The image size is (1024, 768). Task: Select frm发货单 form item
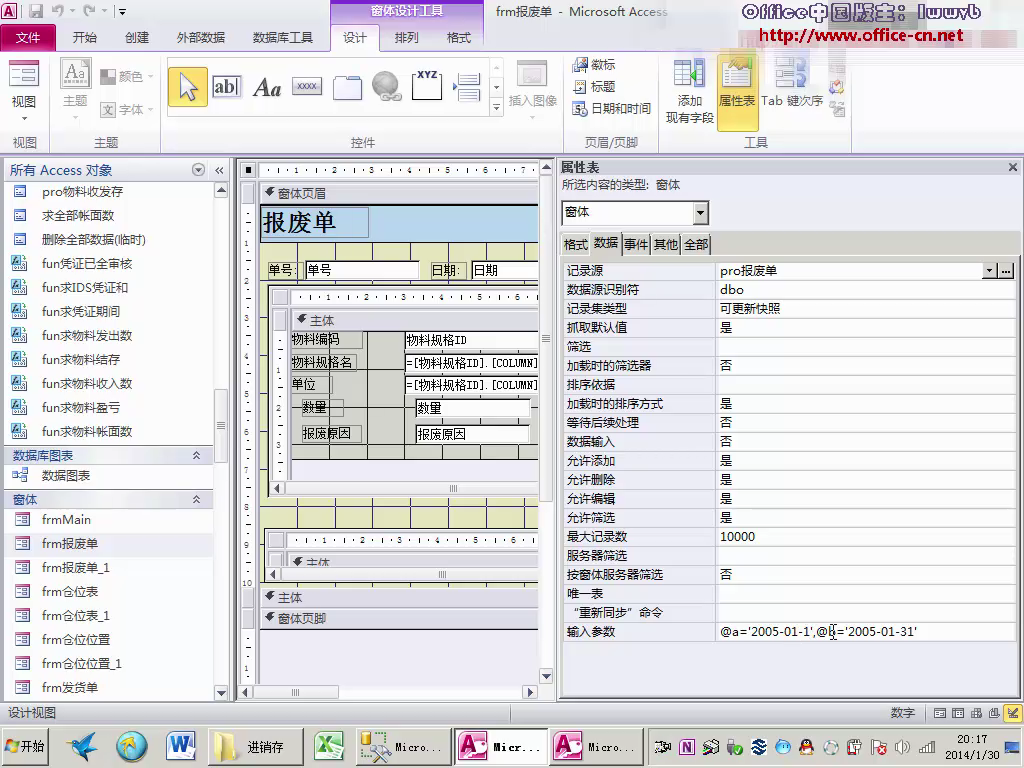pyautogui.click(x=69, y=687)
